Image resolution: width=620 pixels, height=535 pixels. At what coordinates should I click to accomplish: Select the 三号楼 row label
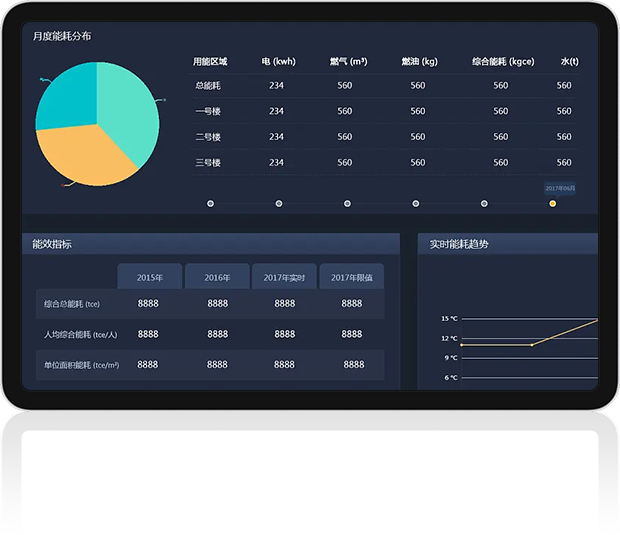point(208,163)
